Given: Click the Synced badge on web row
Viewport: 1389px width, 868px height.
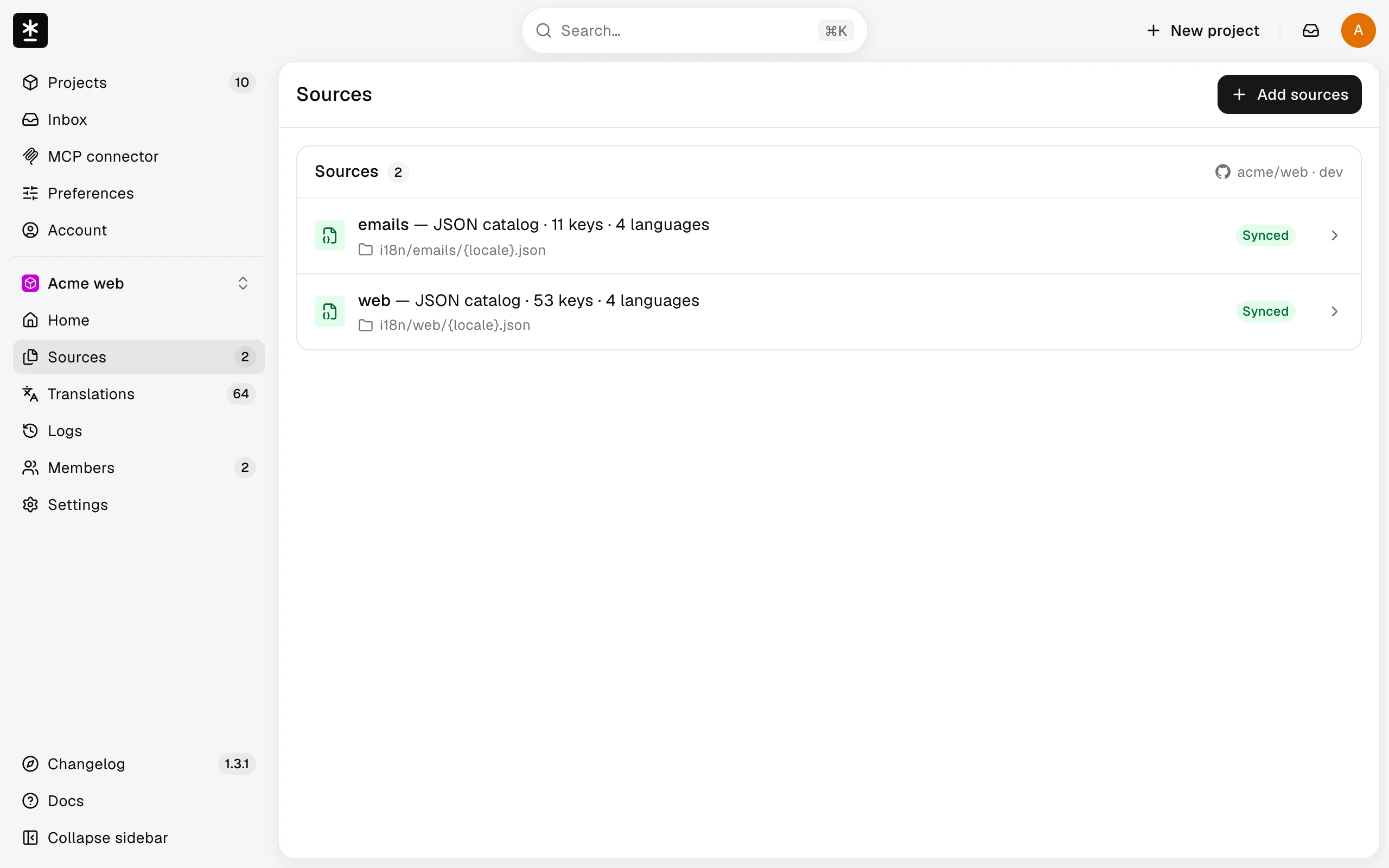Looking at the screenshot, I should [x=1266, y=311].
